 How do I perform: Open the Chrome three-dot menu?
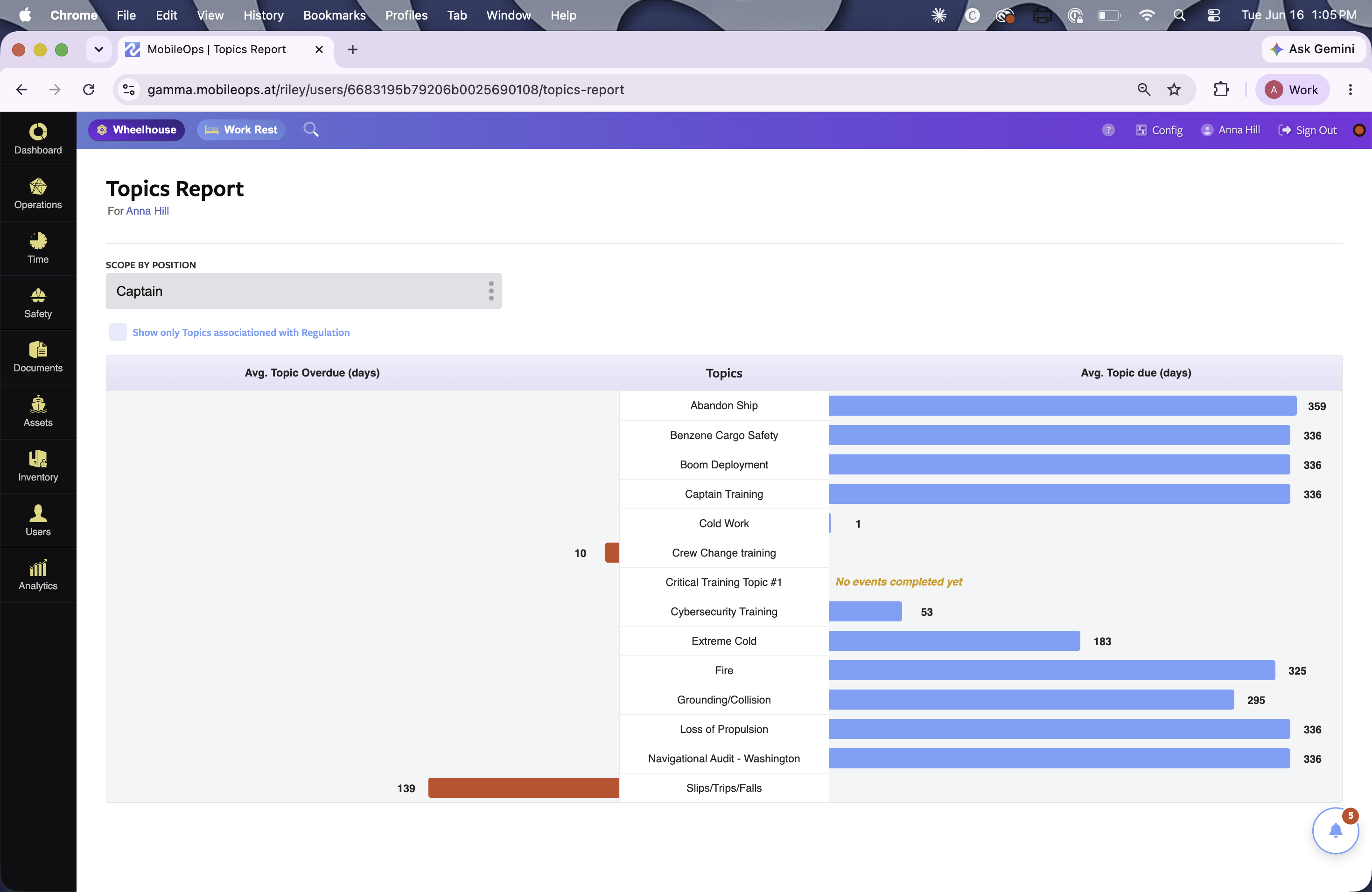(x=1350, y=89)
